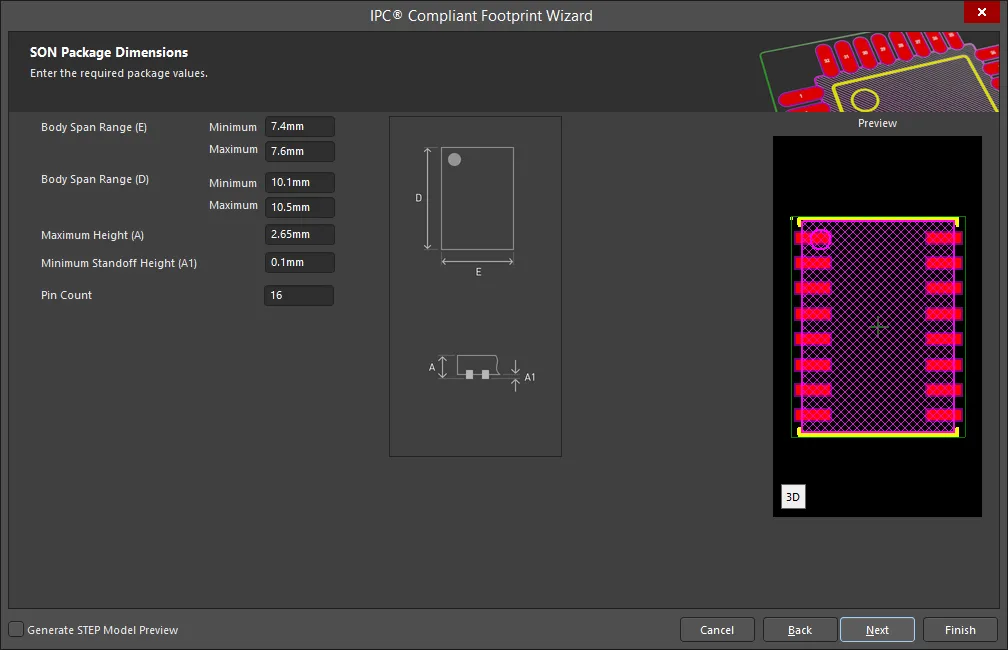Close the footprint wizard window

981,12
